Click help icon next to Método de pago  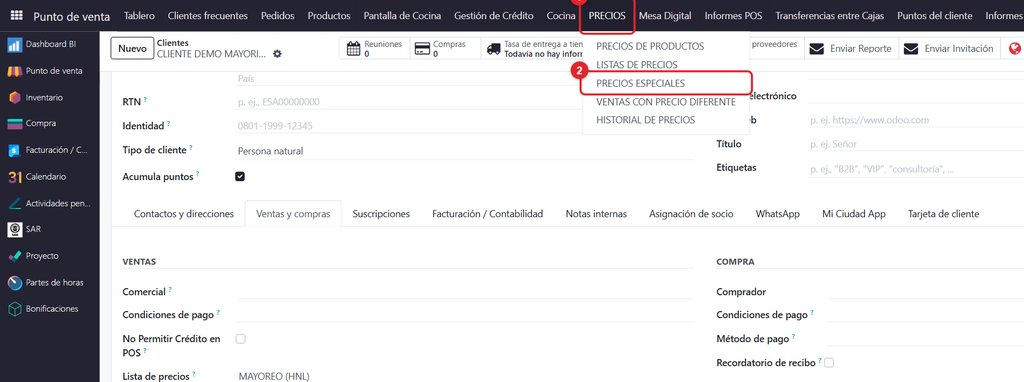point(793,337)
